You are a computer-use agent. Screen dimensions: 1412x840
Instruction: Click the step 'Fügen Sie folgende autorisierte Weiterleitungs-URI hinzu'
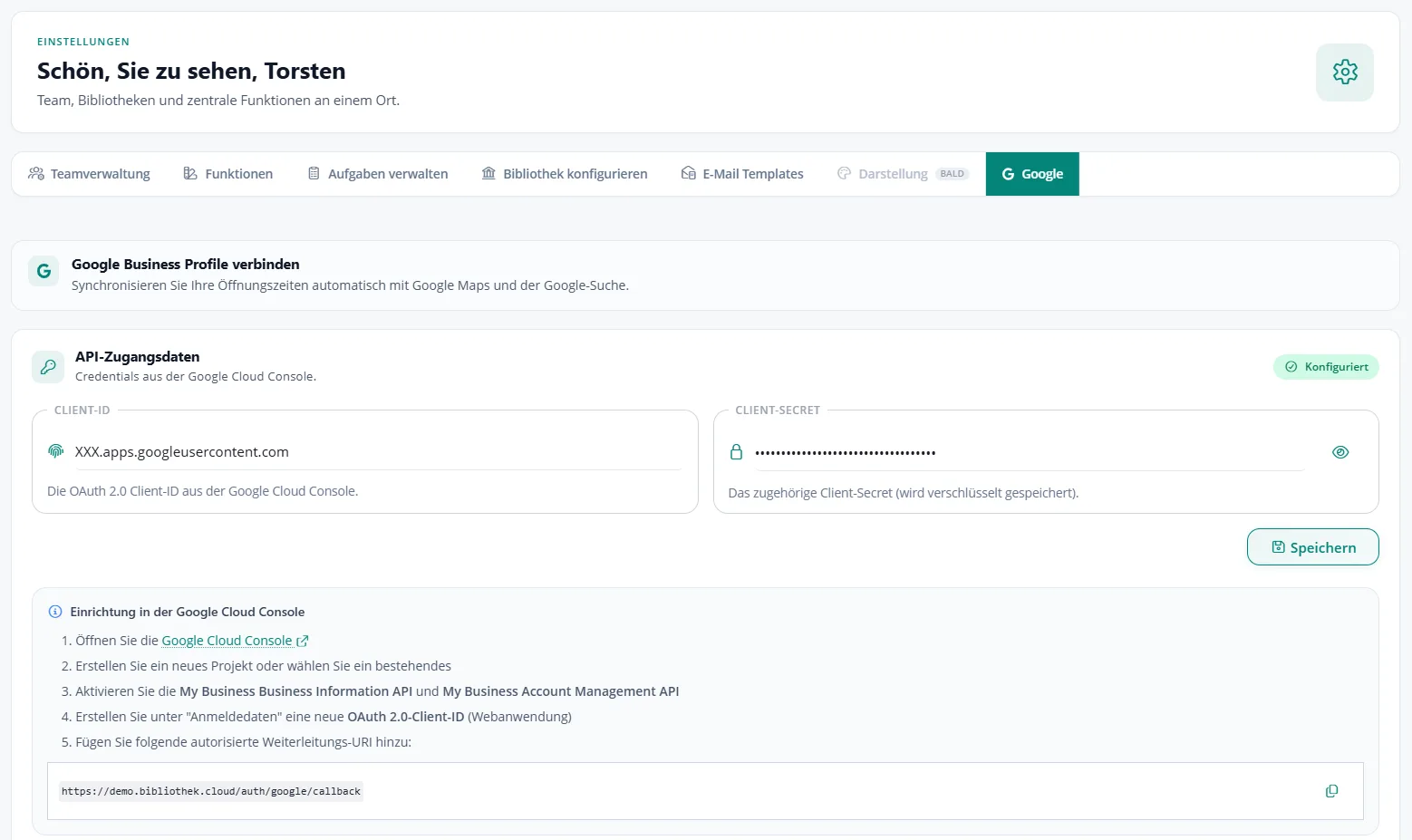click(x=243, y=742)
